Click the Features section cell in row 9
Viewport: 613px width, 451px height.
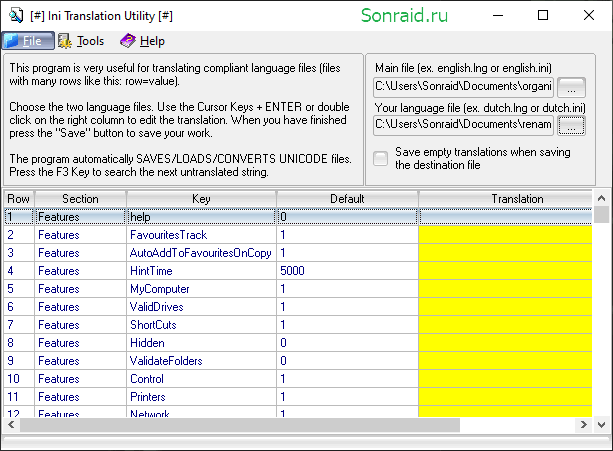(x=81, y=361)
